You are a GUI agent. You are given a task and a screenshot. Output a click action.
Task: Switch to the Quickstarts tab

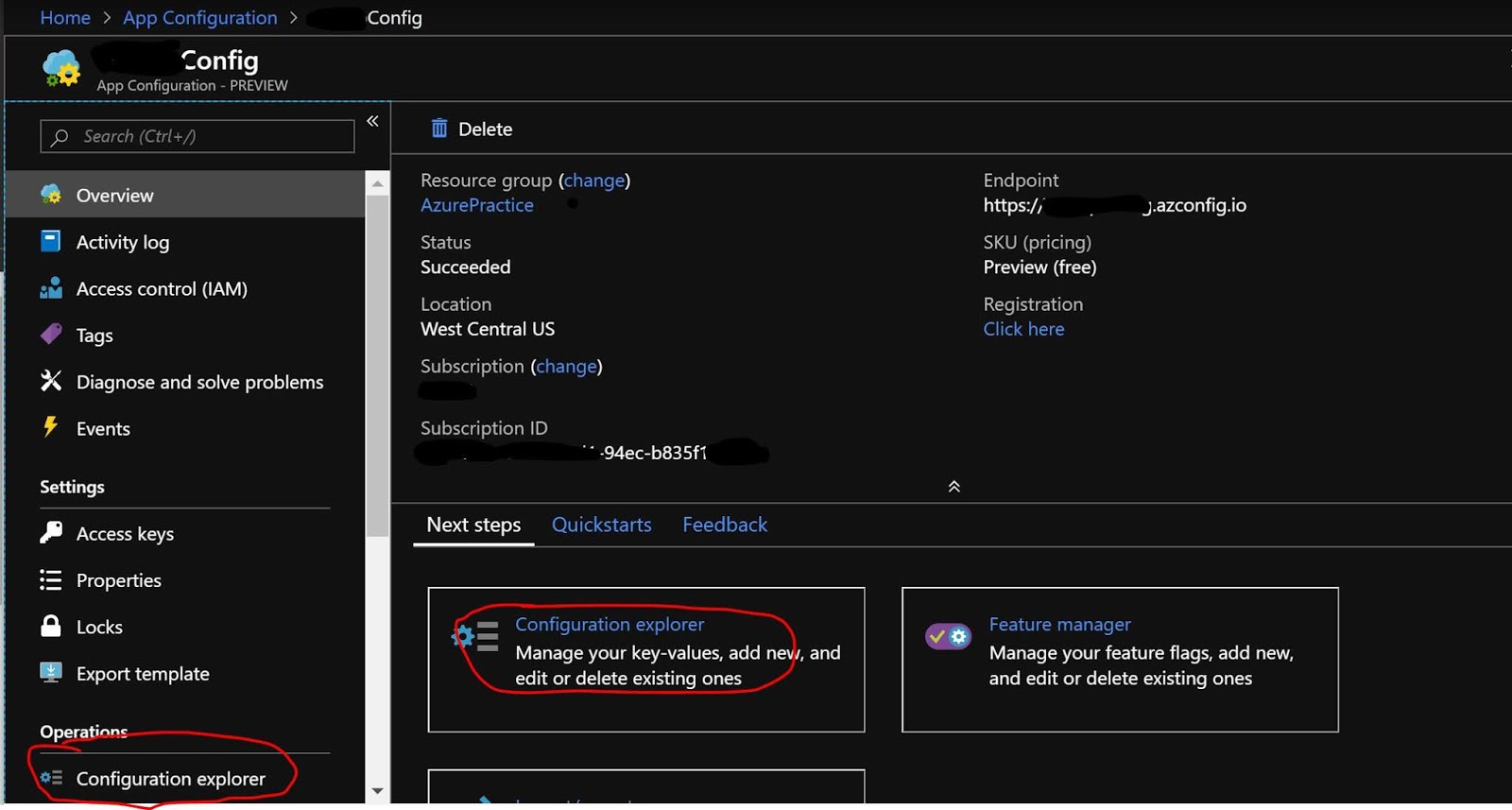pos(601,525)
